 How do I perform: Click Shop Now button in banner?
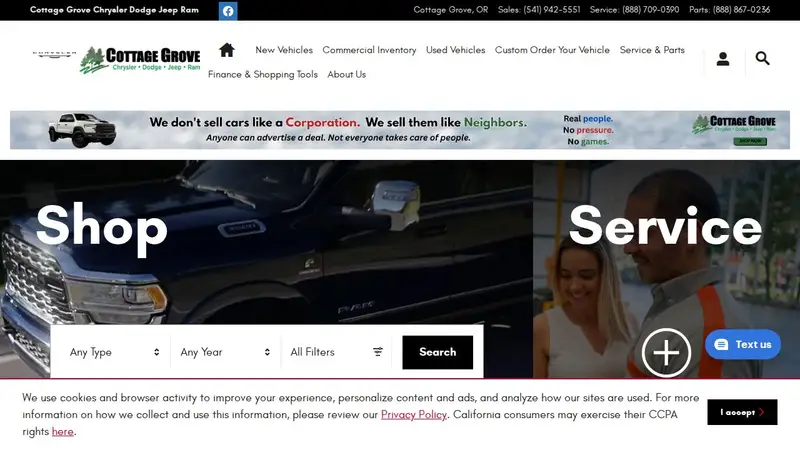[750, 141]
